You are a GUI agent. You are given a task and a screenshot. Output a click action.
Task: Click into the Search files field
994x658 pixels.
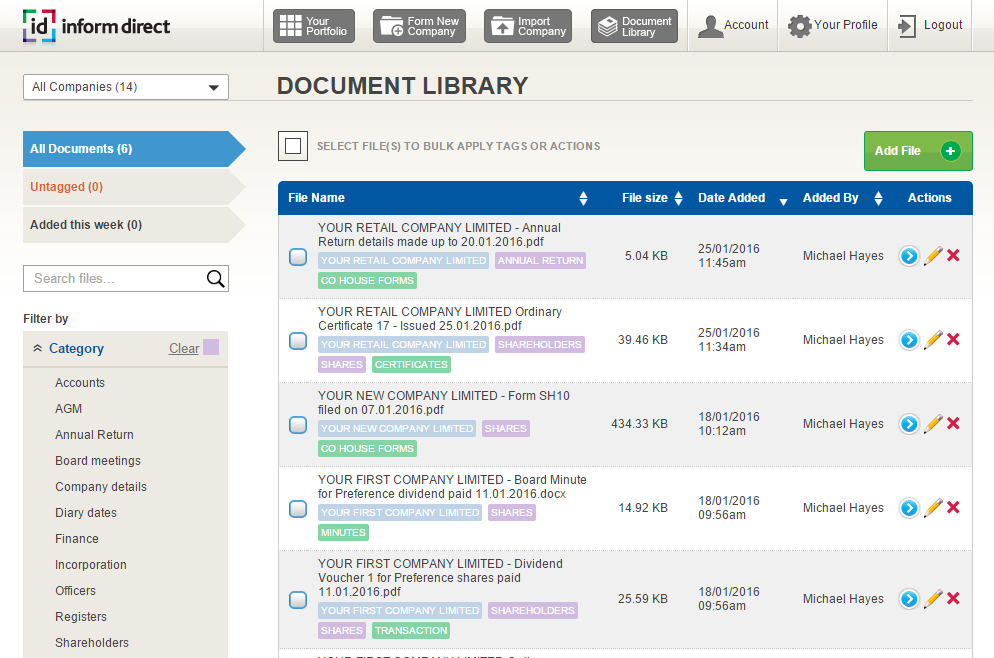tap(114, 279)
